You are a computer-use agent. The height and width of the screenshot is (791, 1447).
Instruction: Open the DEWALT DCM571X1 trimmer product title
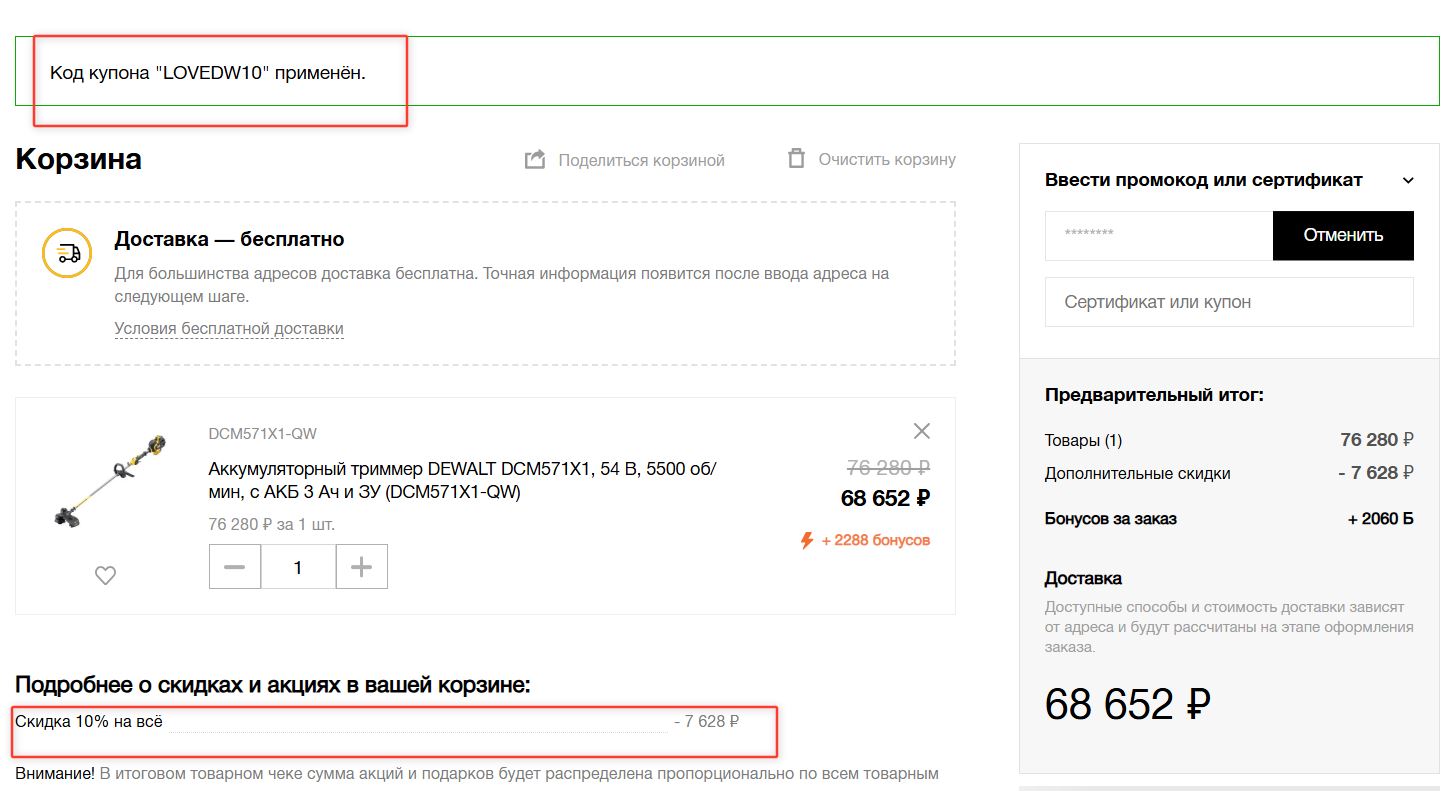pyautogui.click(x=462, y=480)
